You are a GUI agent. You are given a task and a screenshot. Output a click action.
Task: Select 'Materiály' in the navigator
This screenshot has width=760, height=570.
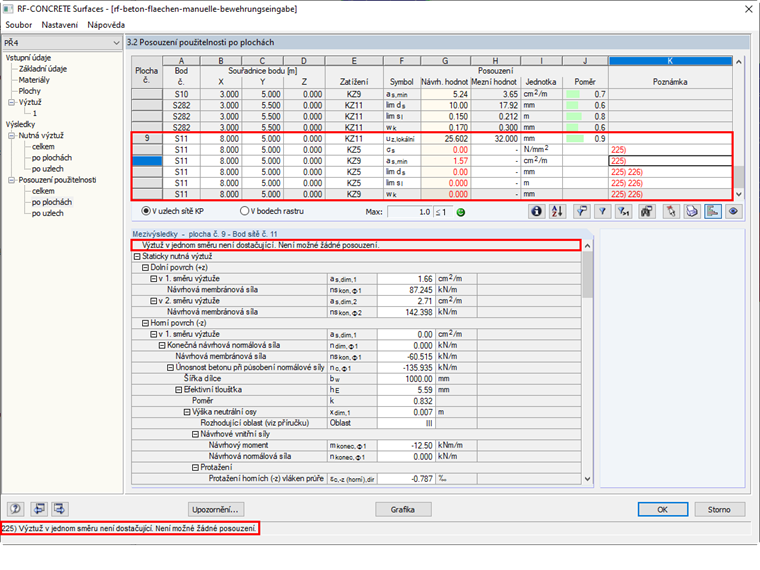tap(34, 80)
